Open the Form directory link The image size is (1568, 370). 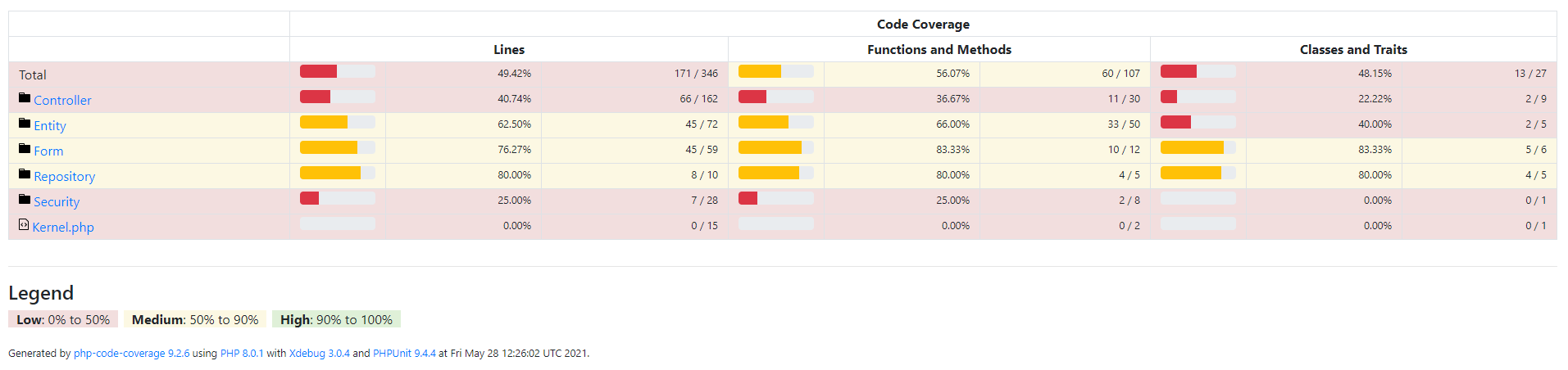pos(48,151)
